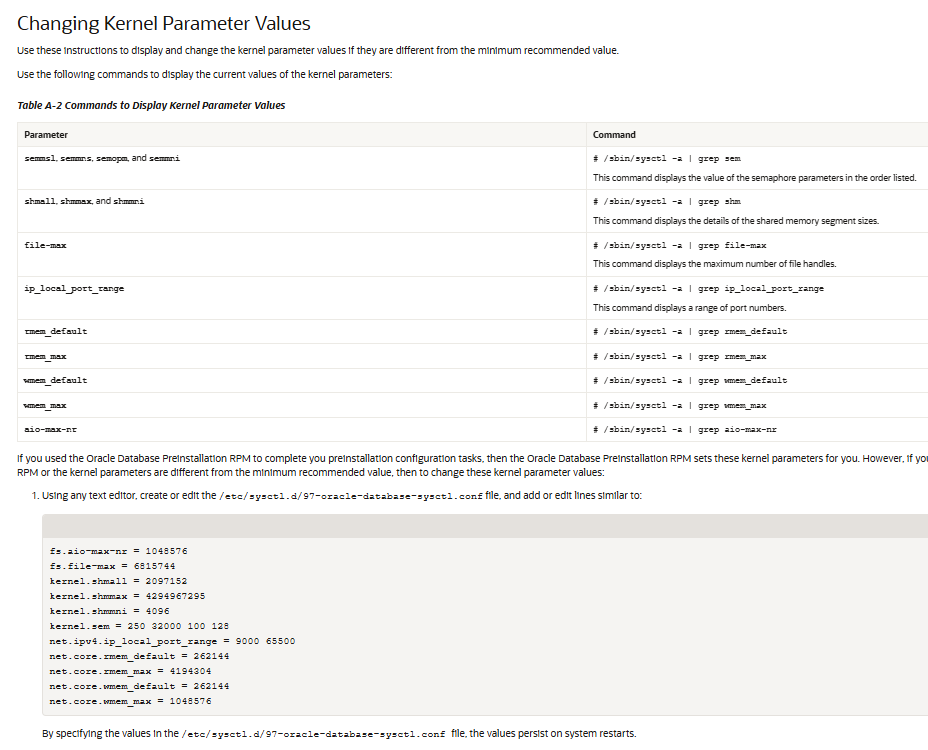Image resolution: width=928 pixels, height=750 pixels.
Task: Click the rmem_default parameter cell
Action: [x=56, y=331]
